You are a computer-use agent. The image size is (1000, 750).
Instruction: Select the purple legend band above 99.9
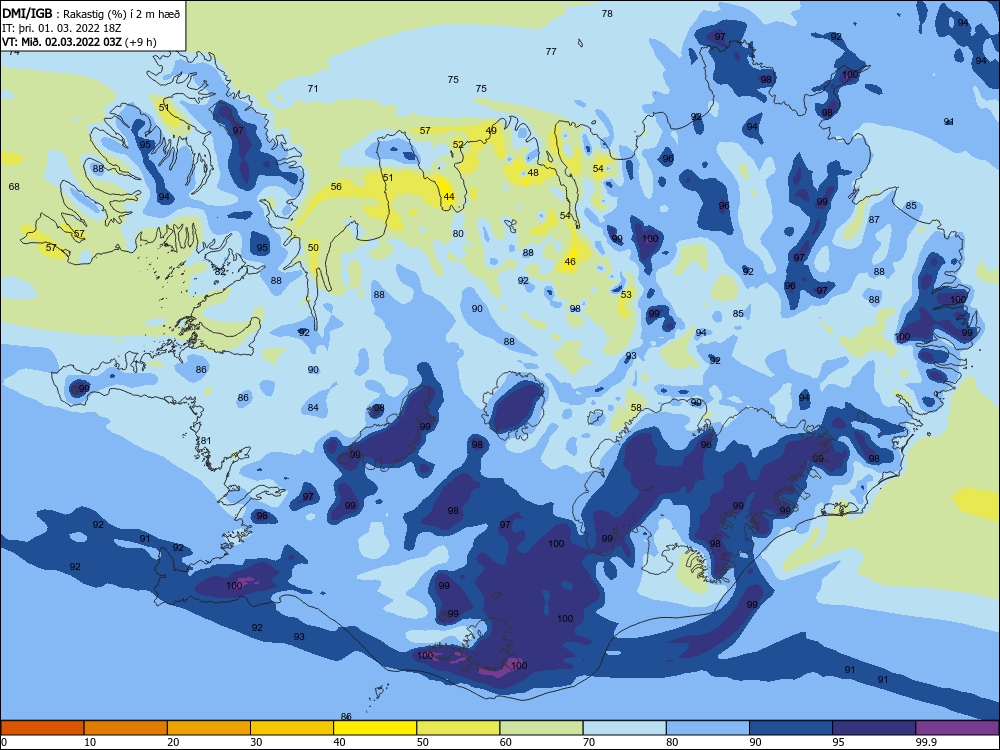point(957,728)
